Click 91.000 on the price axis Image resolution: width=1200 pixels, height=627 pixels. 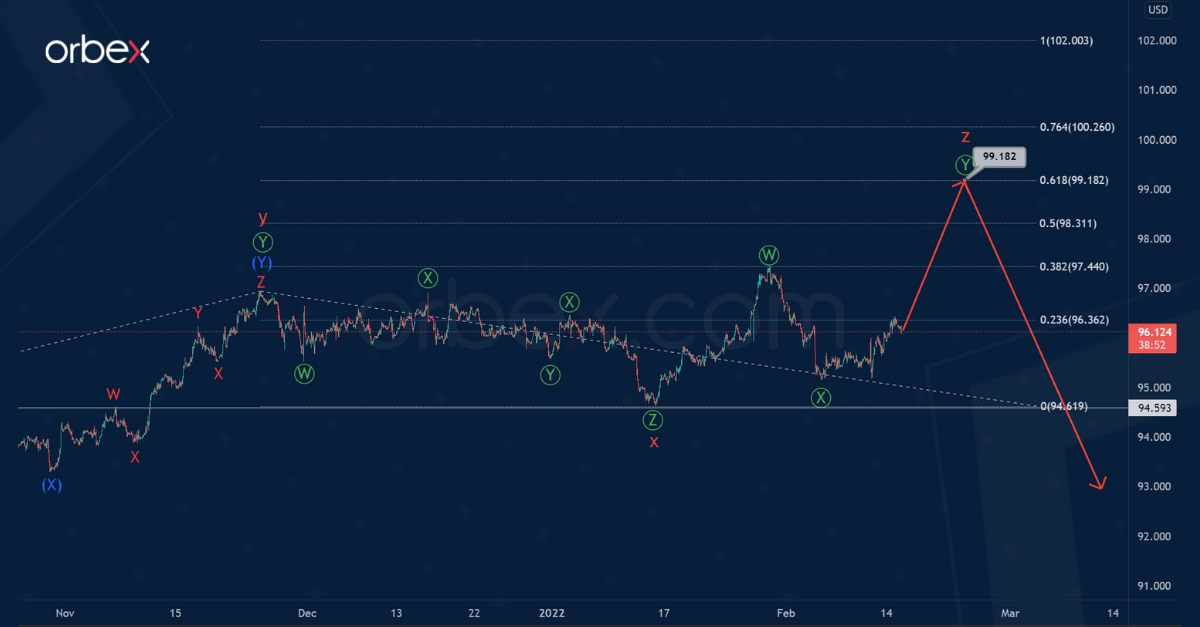1156,586
